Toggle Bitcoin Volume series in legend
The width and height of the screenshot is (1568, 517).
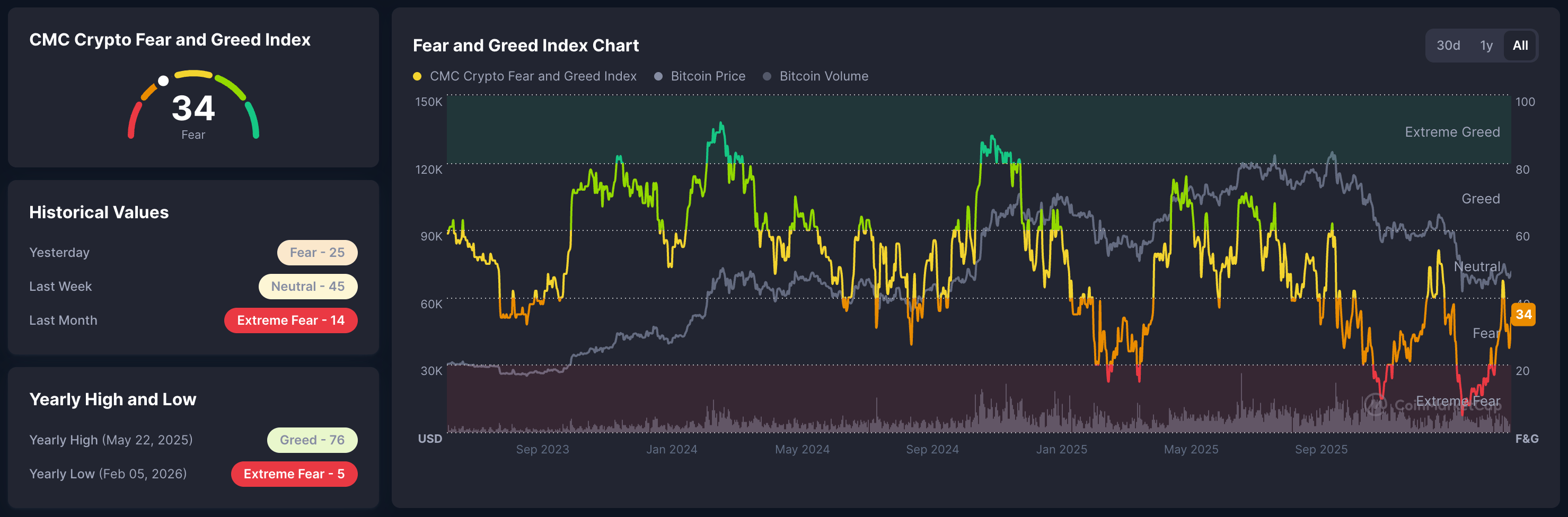pos(816,76)
